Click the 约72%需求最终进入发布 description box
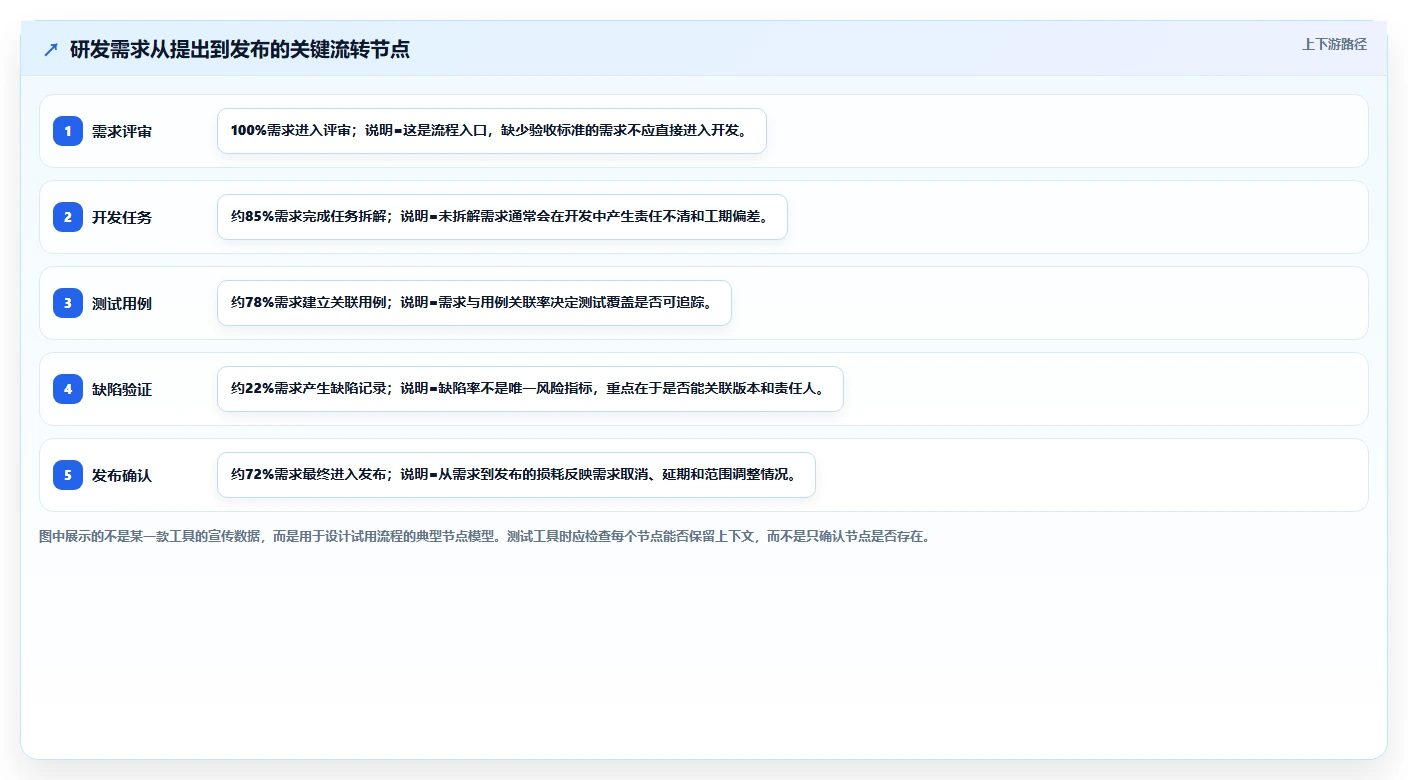This screenshot has width=1408, height=780. tap(516, 475)
